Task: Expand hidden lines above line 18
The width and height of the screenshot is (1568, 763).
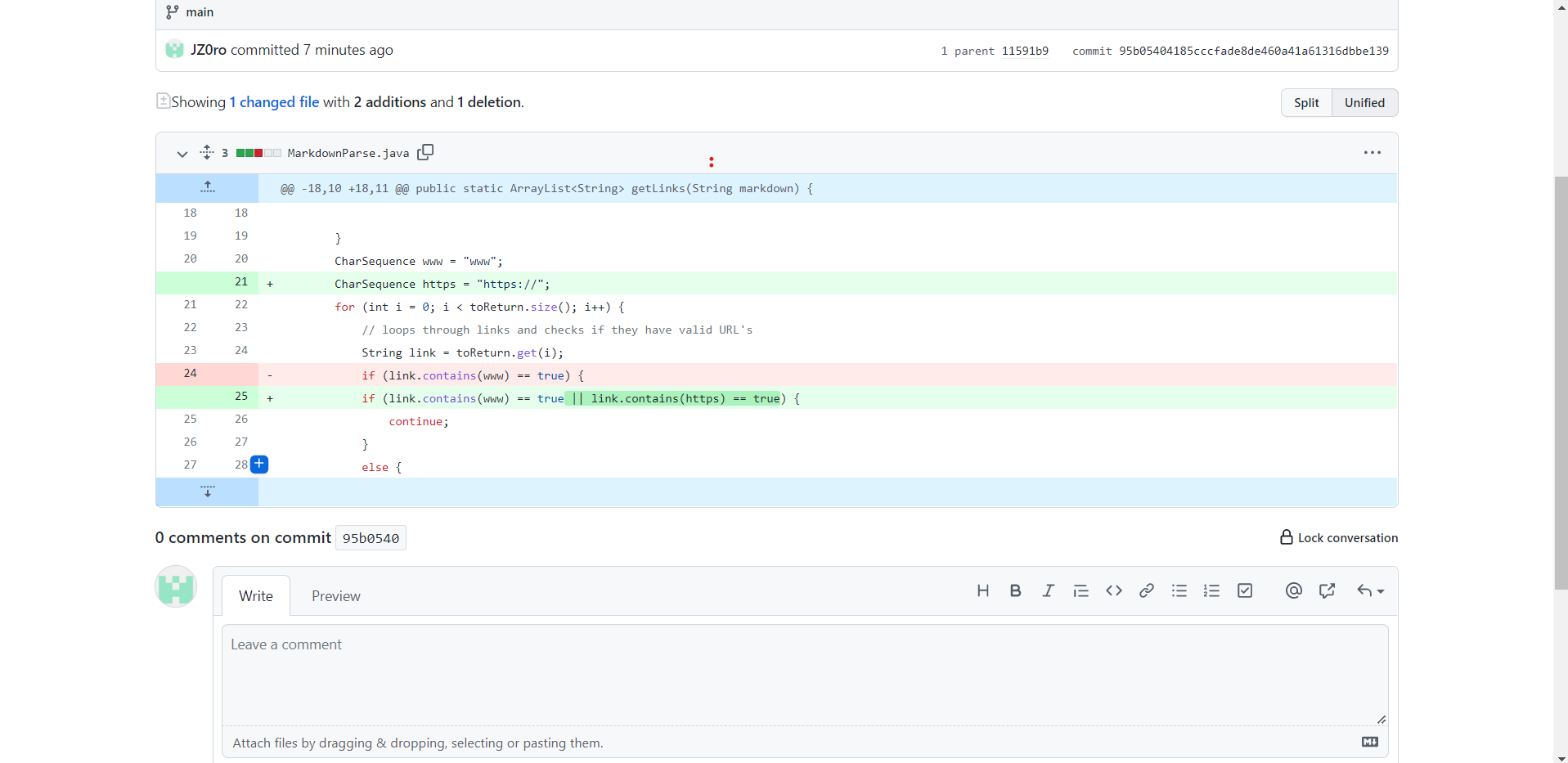Action: point(208,187)
